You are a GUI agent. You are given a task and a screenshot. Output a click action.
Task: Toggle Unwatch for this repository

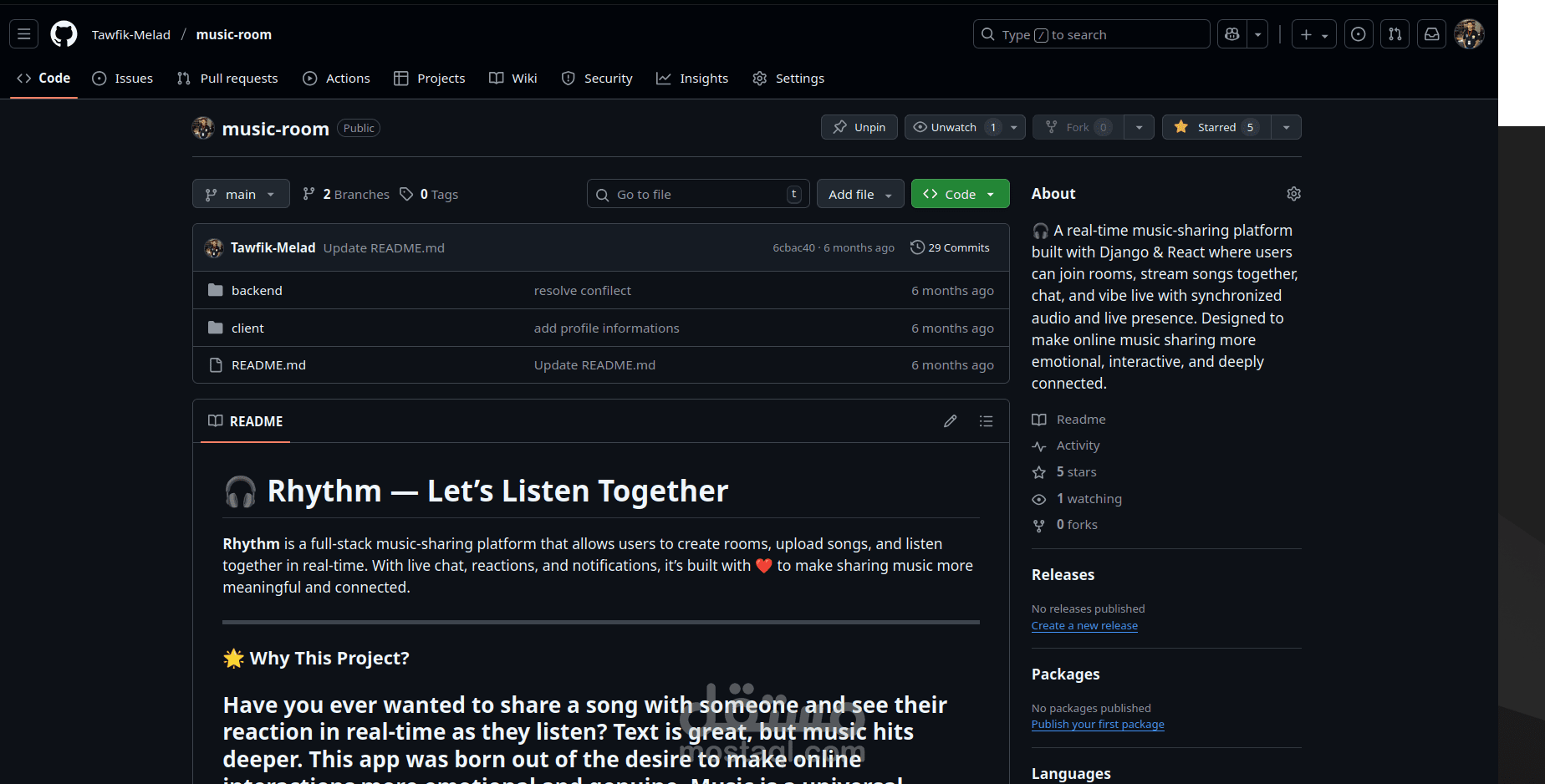pyautogui.click(x=953, y=127)
